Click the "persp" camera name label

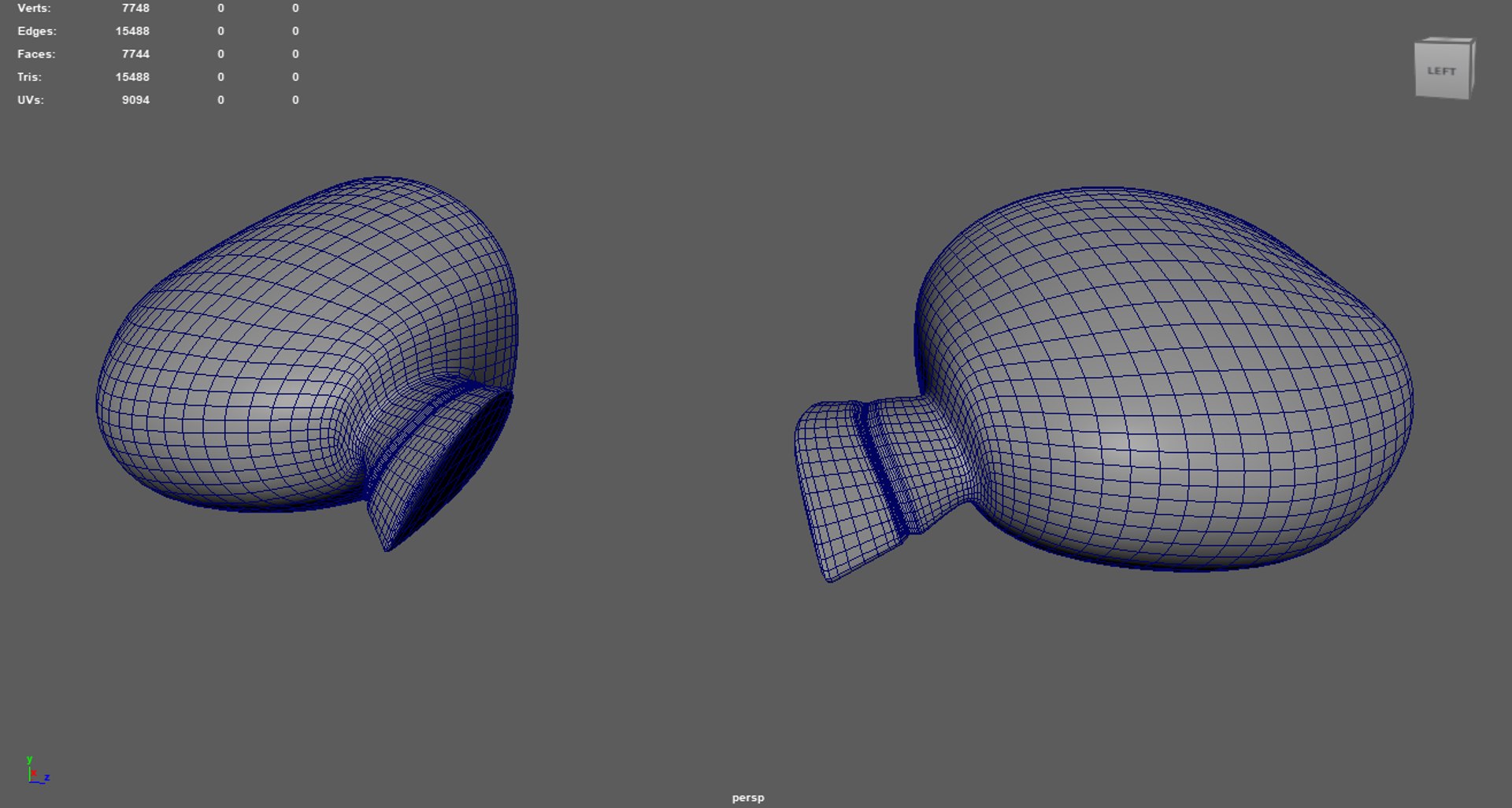click(x=748, y=798)
